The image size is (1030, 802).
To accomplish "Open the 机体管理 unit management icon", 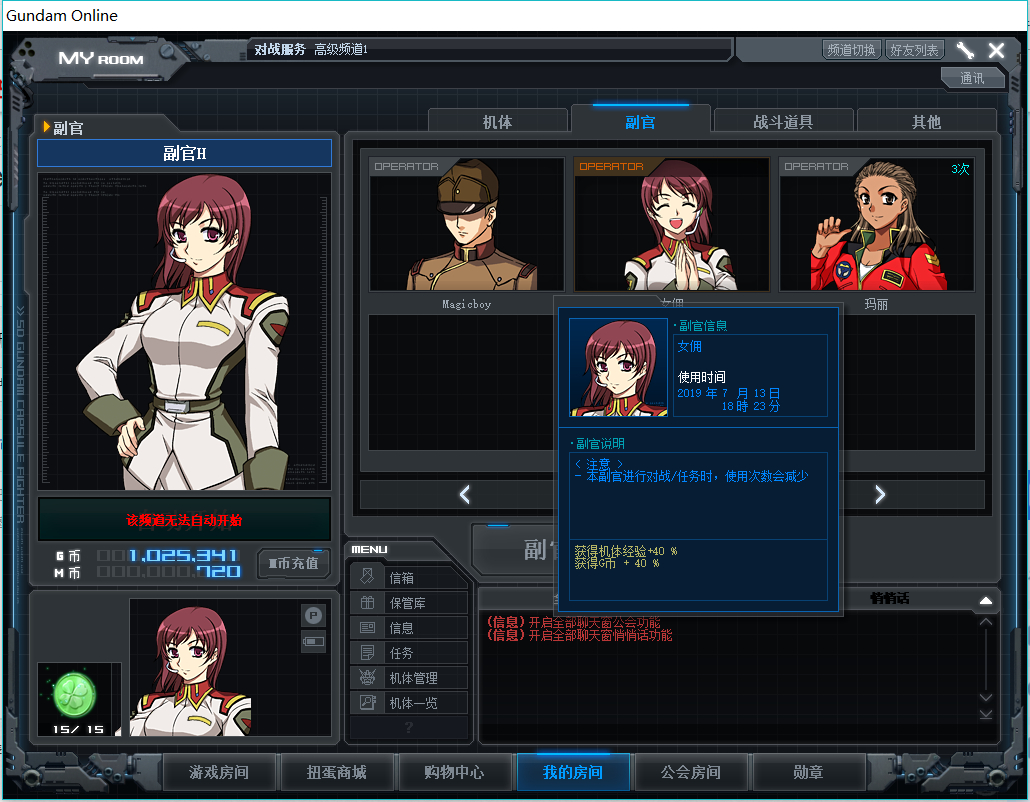I will (367, 677).
